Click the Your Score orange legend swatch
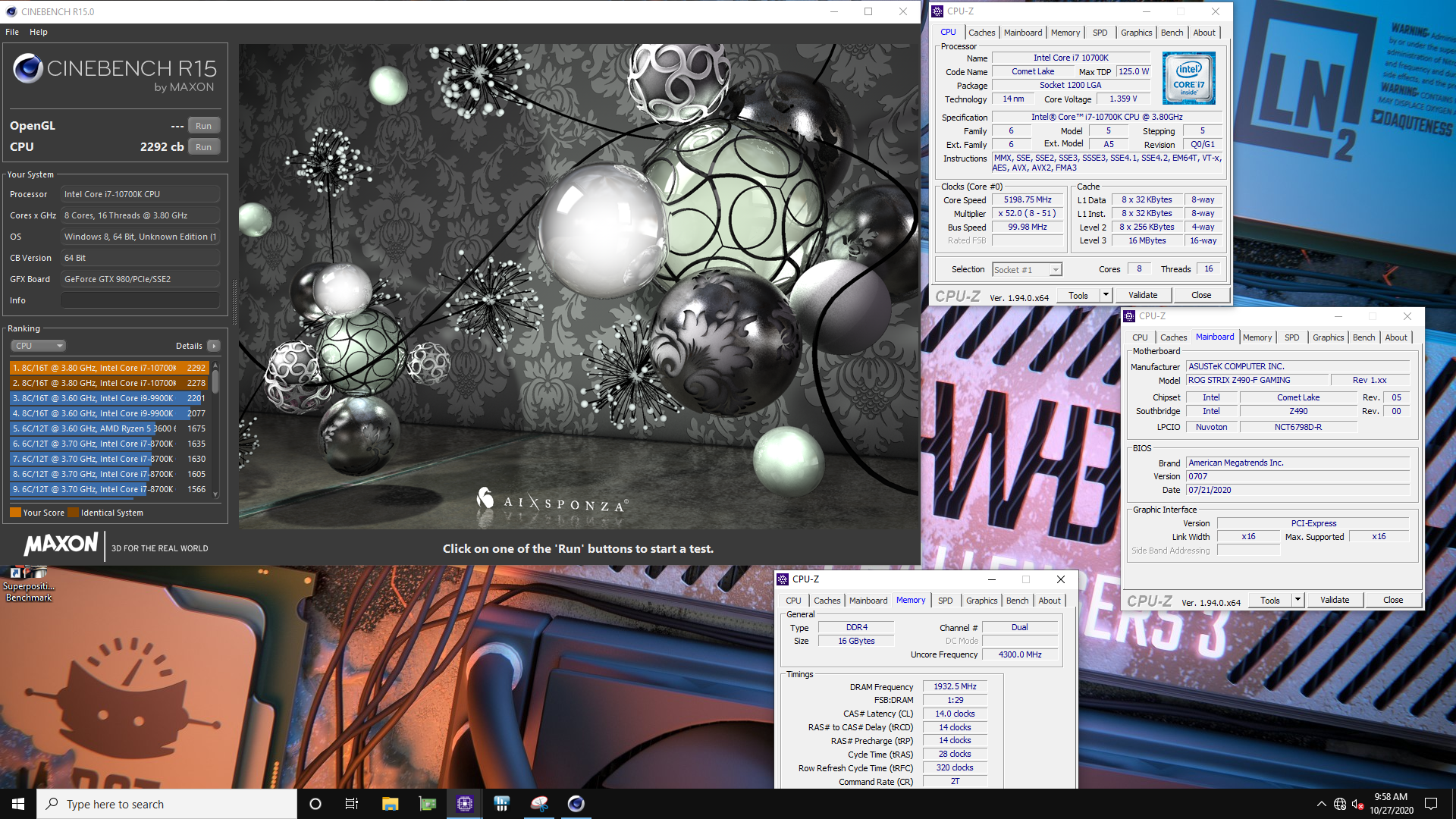This screenshot has height=819, width=1456. click(x=15, y=513)
